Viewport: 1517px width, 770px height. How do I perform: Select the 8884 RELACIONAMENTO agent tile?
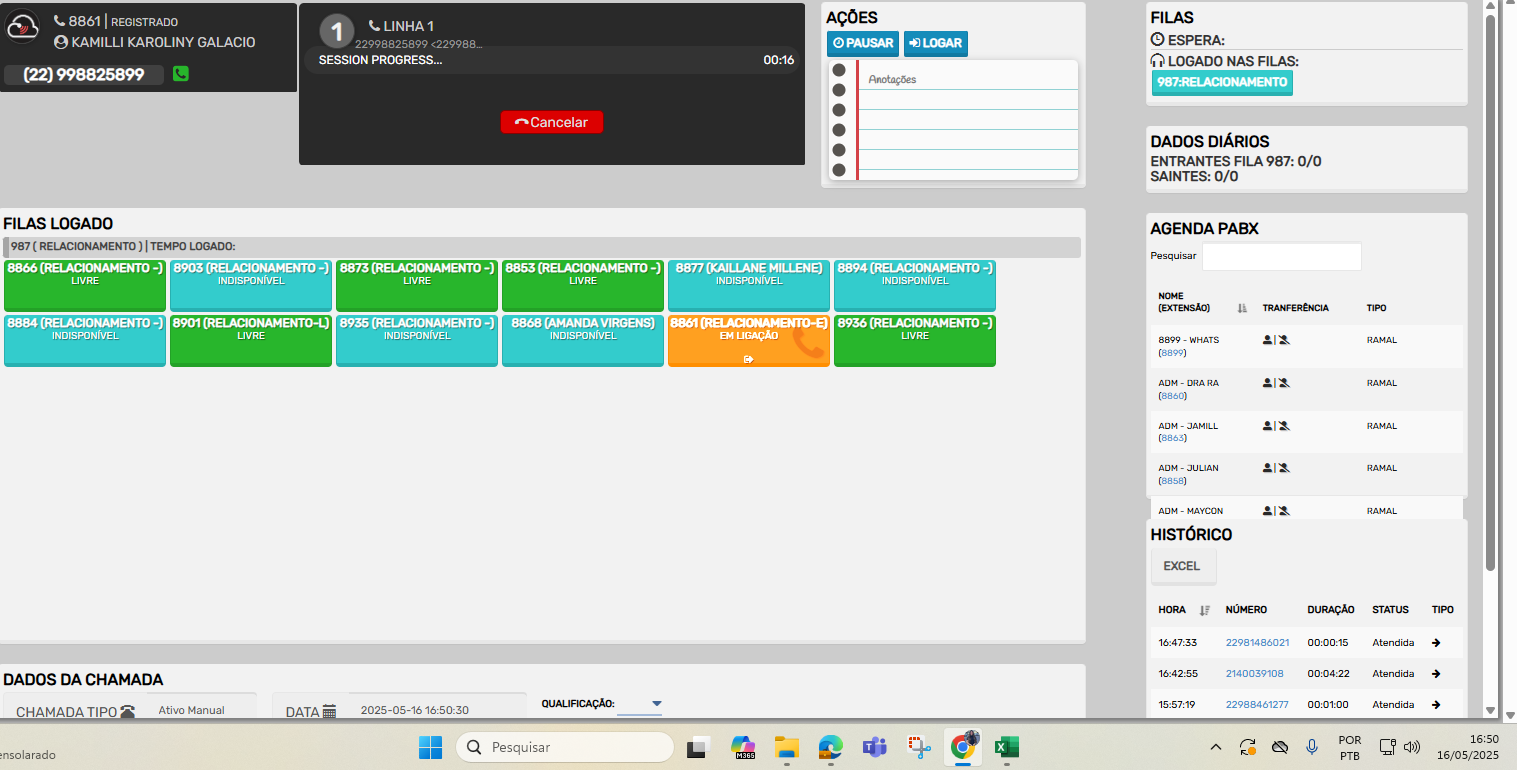85,340
